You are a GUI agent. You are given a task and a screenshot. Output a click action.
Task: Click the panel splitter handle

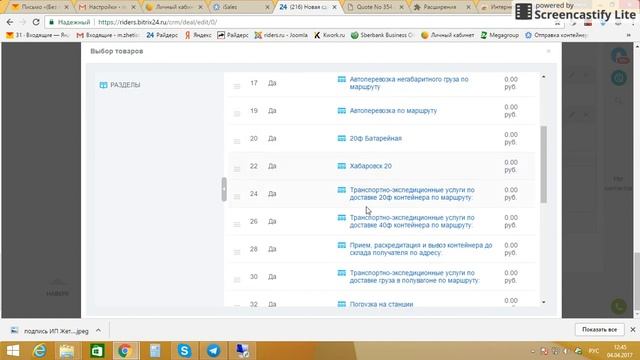pyautogui.click(x=224, y=189)
